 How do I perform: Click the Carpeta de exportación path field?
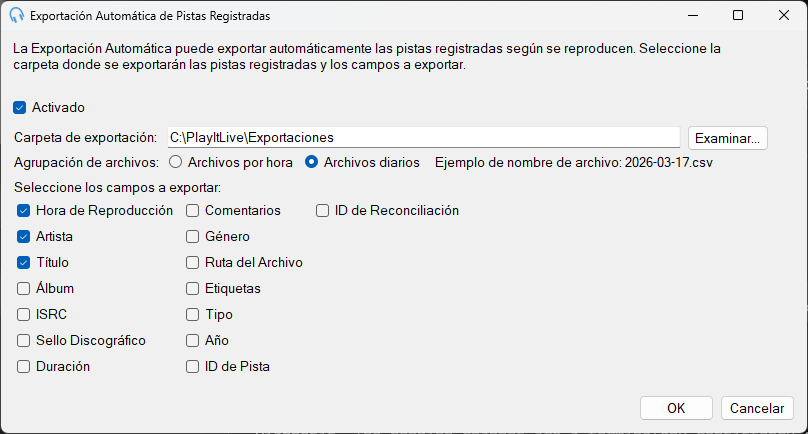(424, 138)
